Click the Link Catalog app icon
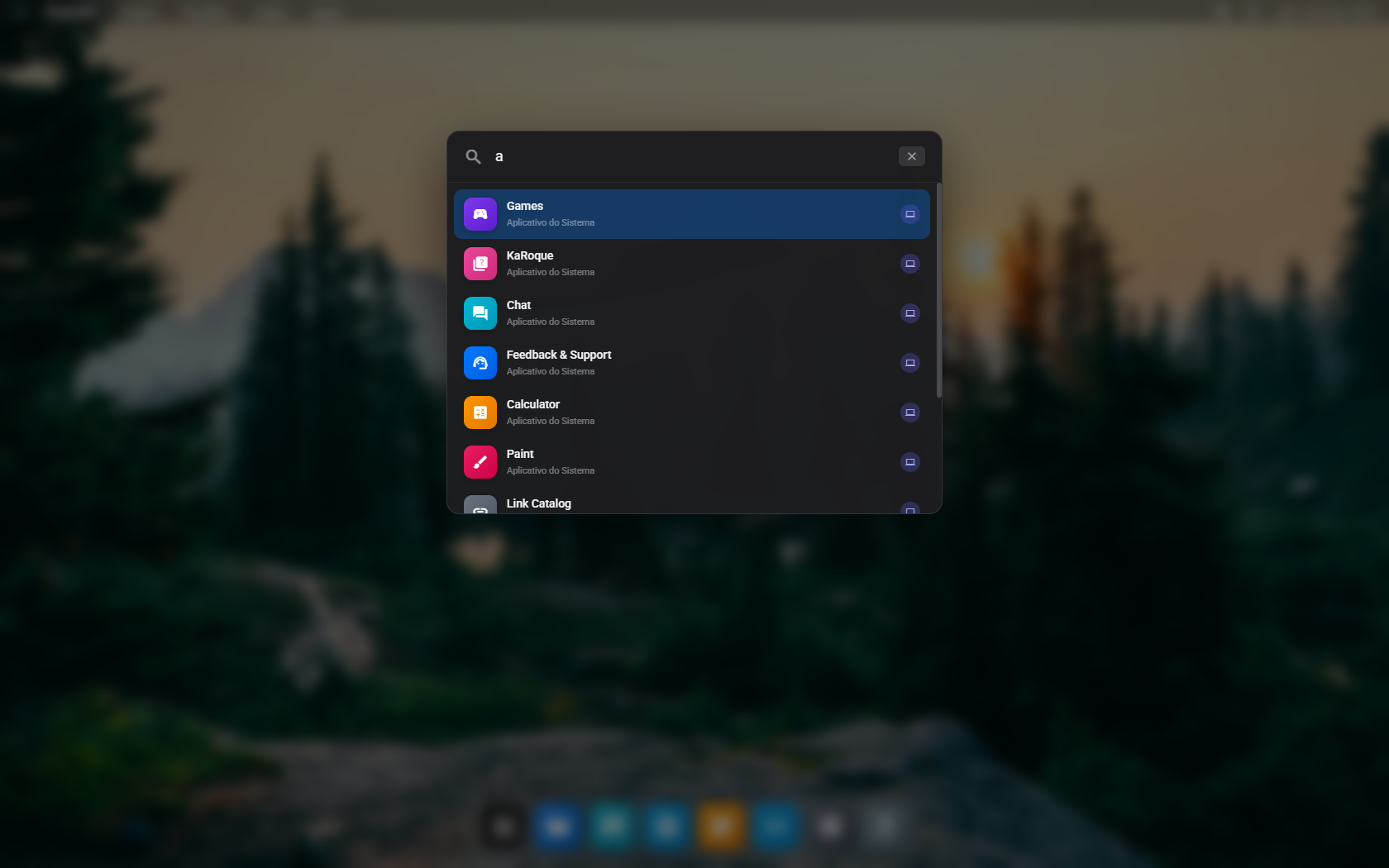1389x868 pixels. click(480, 508)
